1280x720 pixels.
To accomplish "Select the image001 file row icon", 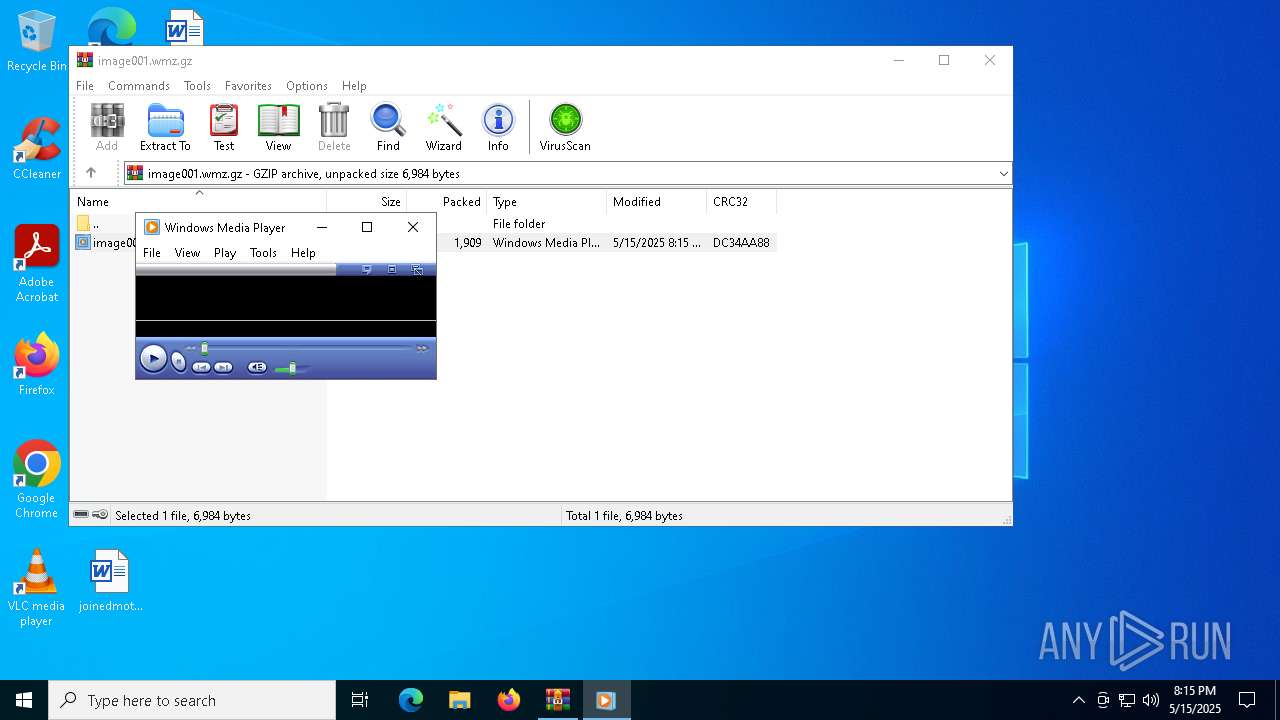I will coord(84,243).
